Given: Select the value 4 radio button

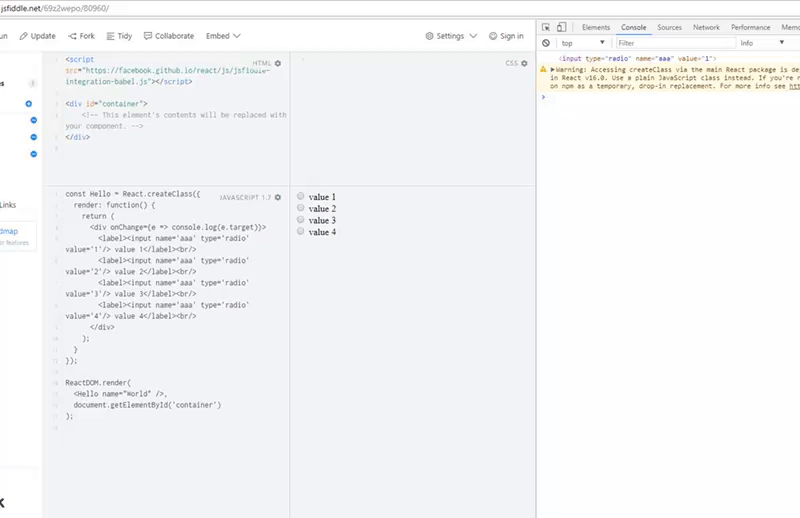Looking at the screenshot, I should (x=301, y=231).
